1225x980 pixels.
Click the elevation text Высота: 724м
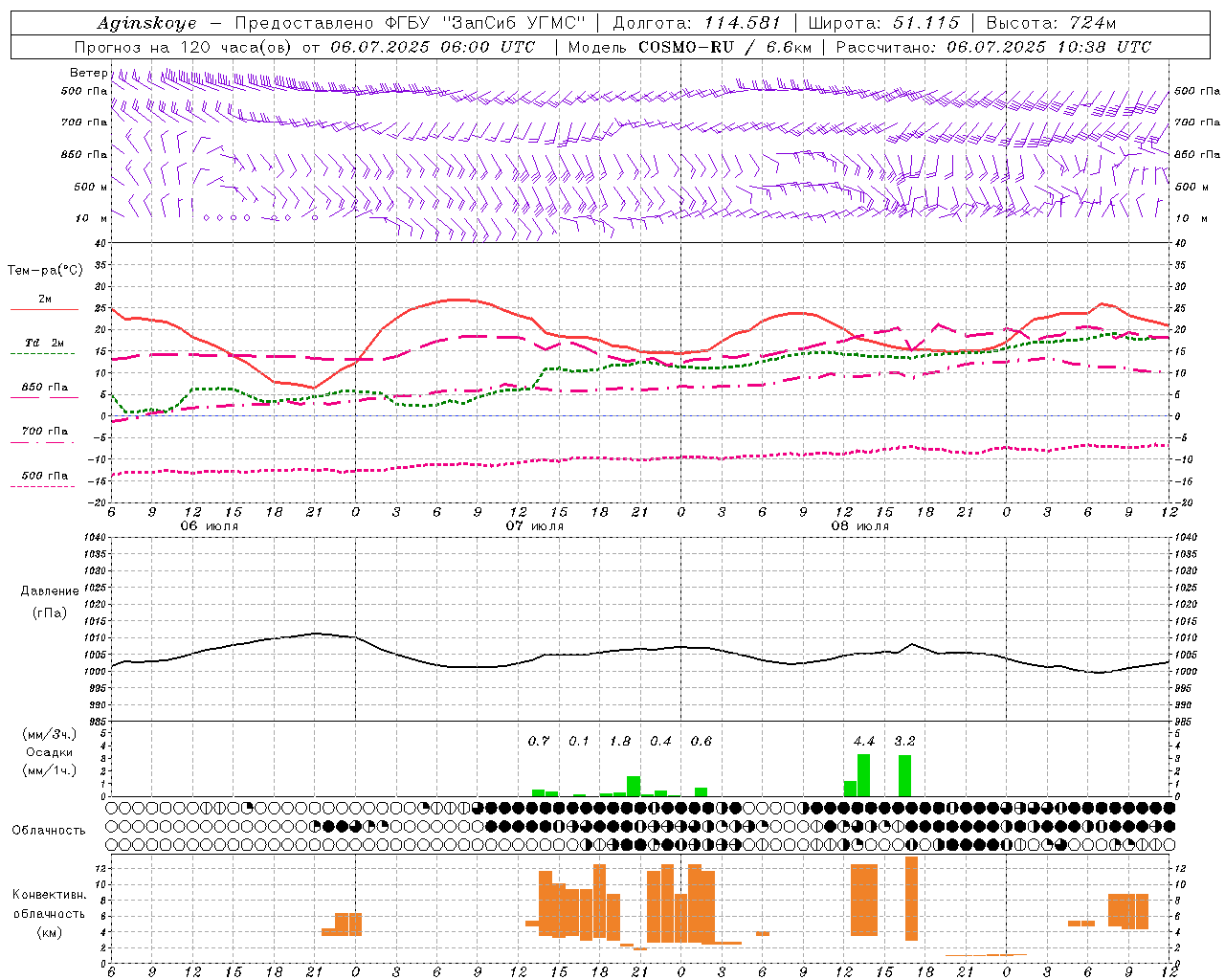coord(1051,23)
